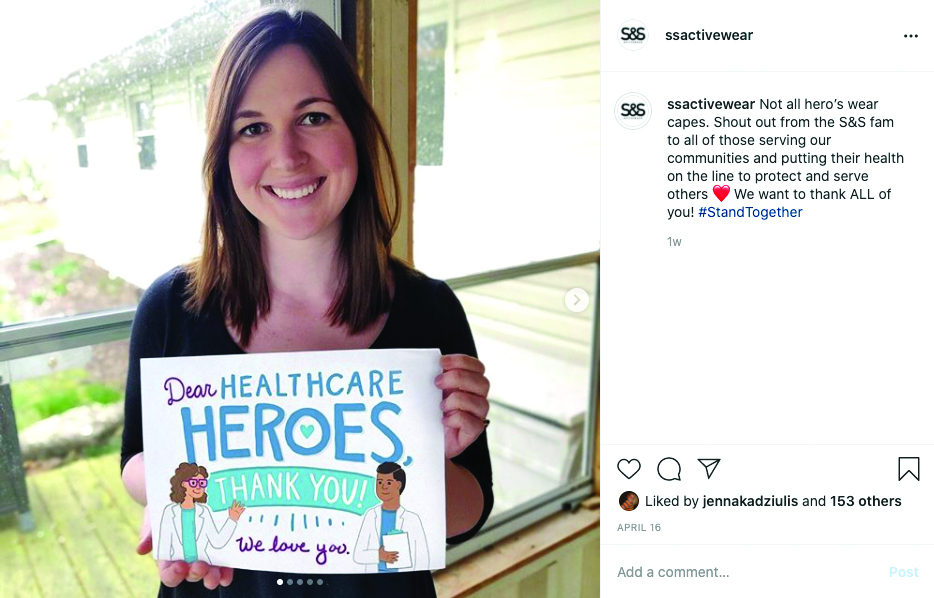Follow the #StandTogether hashtag link
Viewport: 934px width, 598px height.
[750, 212]
